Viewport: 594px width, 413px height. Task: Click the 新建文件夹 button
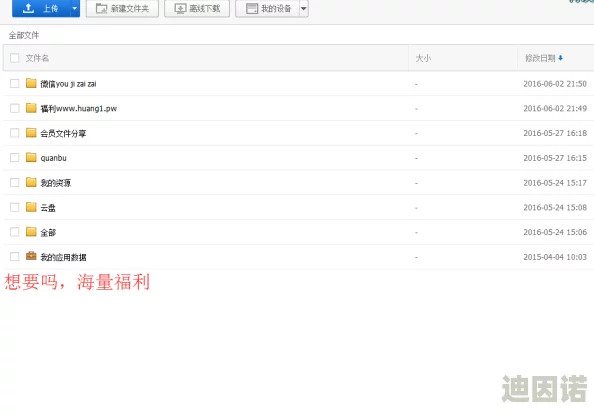[122, 8]
